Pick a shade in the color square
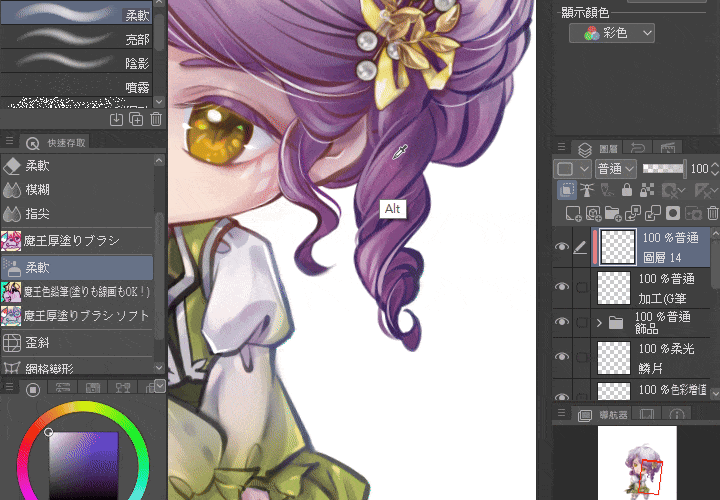This screenshot has width=720, height=500. [x=84, y=466]
